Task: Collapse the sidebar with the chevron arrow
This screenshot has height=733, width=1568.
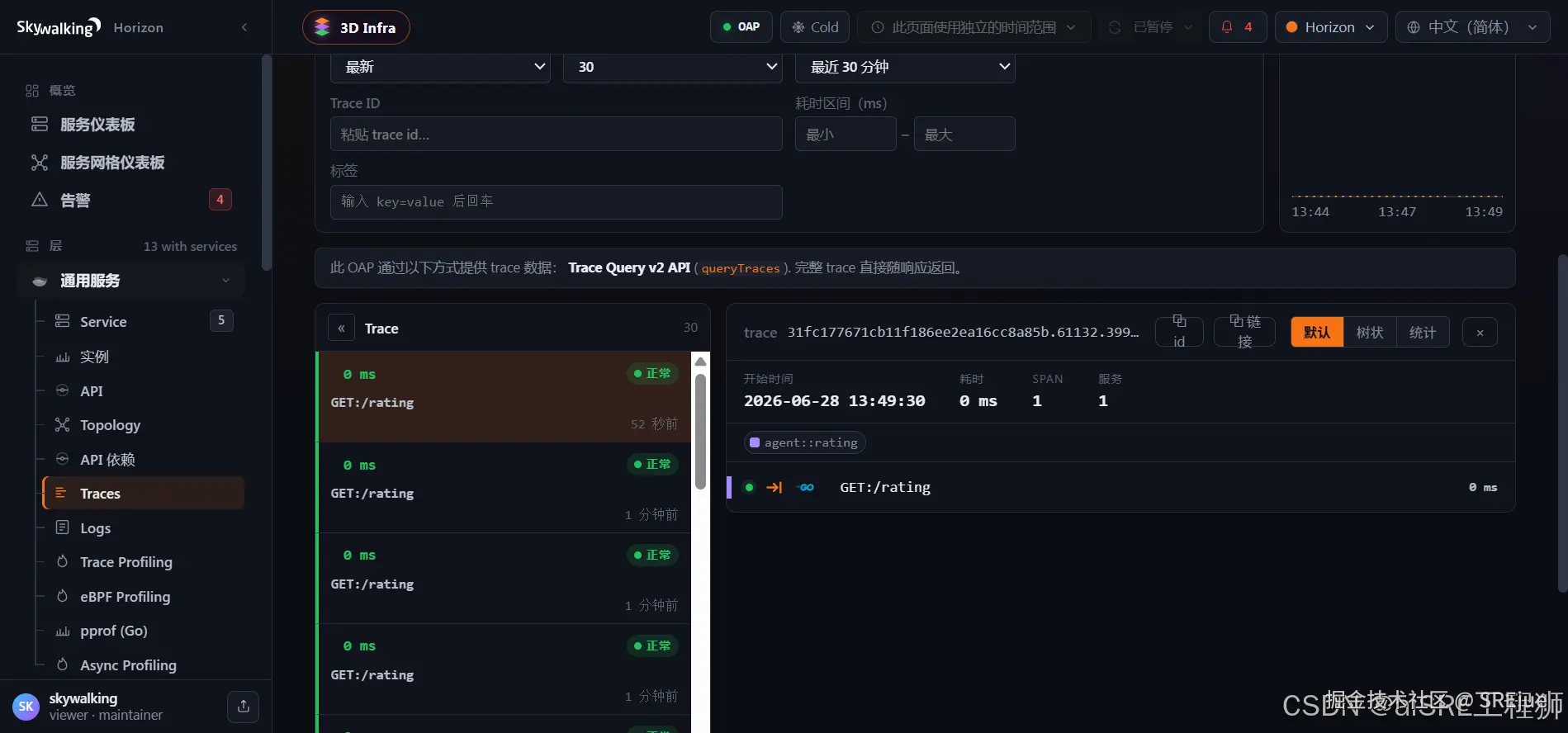Action: [x=244, y=27]
